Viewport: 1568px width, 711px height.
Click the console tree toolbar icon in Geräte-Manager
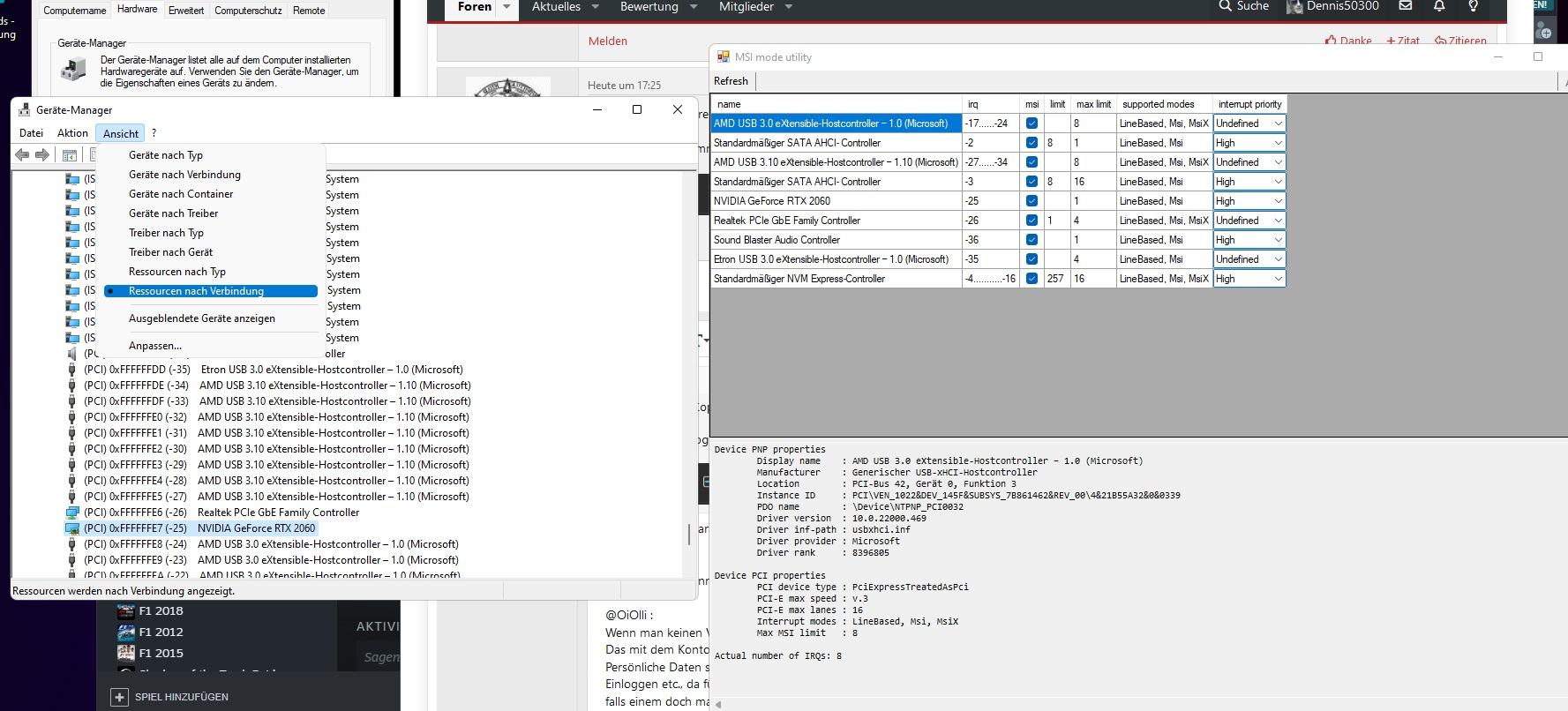pos(69,155)
